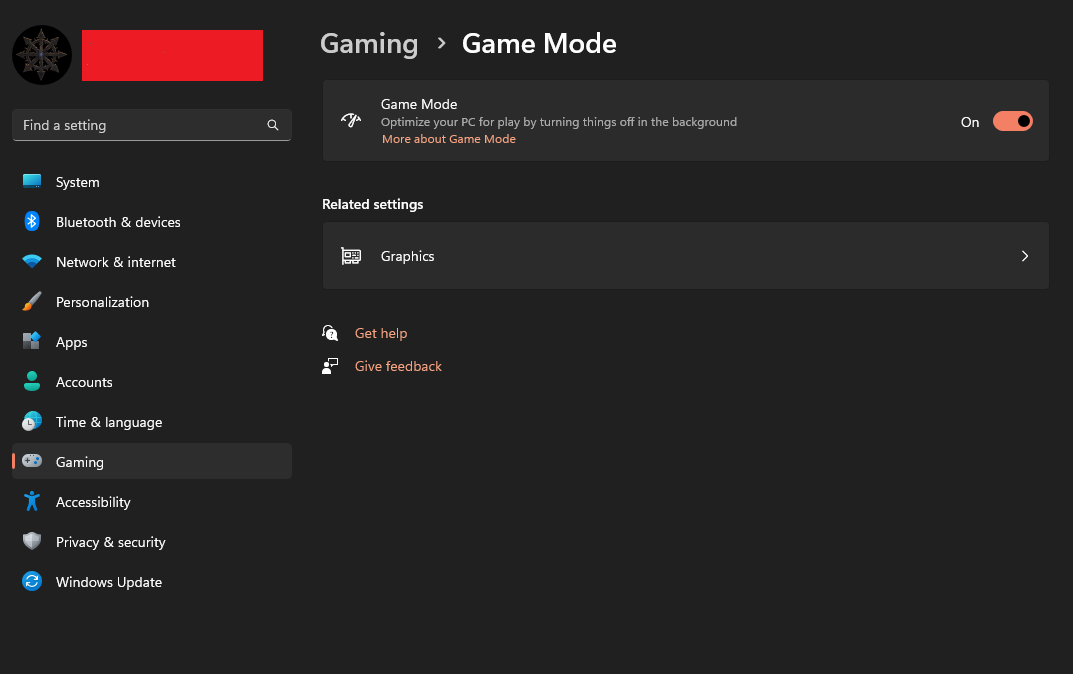This screenshot has width=1073, height=674.
Task: Go to Bluetooth & devices
Action: pyautogui.click(x=152, y=222)
